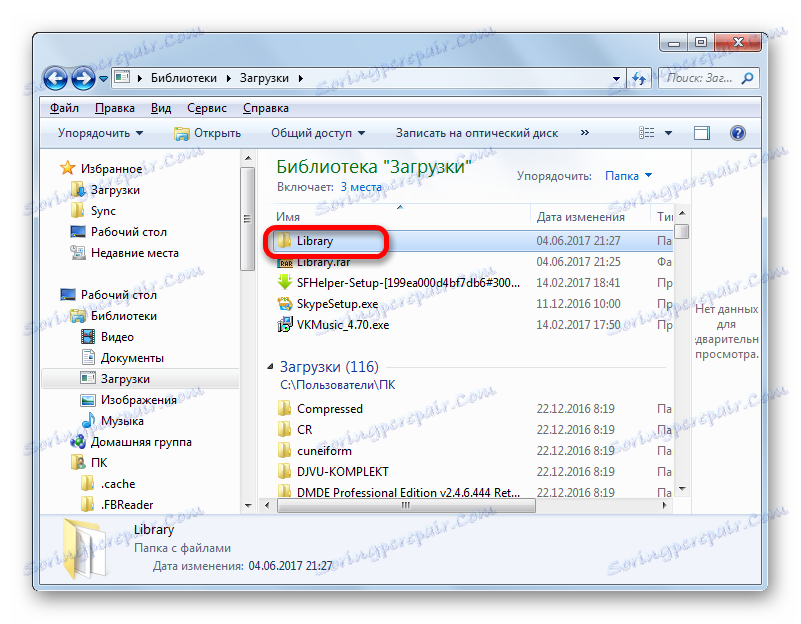Select Загрузки under Избранное

115,190
